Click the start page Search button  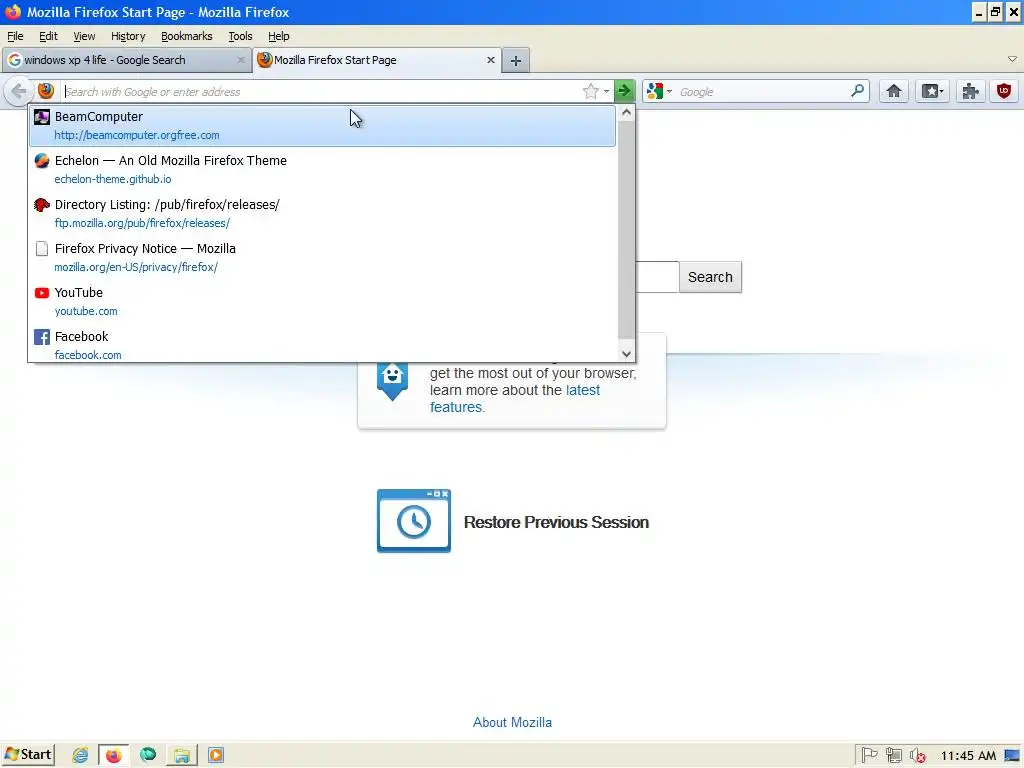click(710, 277)
